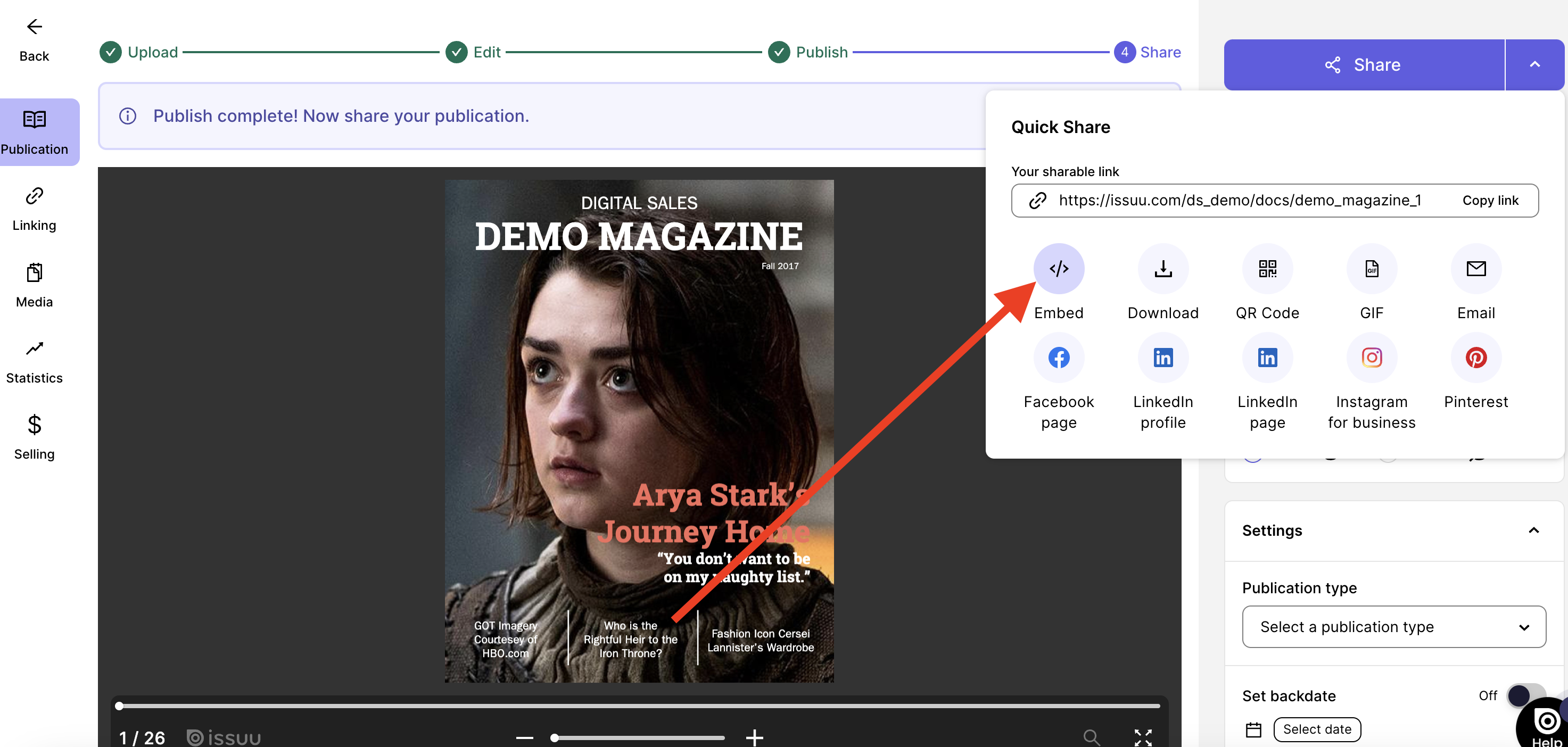Viewport: 1568px width, 747px height.
Task: Share to Facebook page
Action: point(1059,357)
